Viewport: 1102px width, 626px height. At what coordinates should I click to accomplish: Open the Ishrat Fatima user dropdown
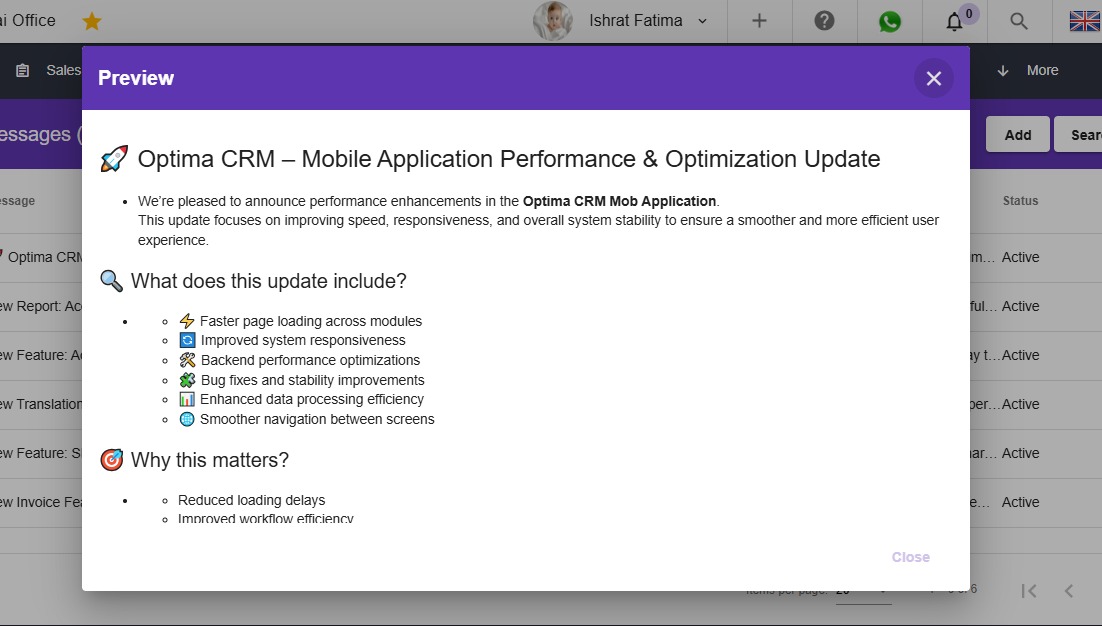tap(648, 21)
